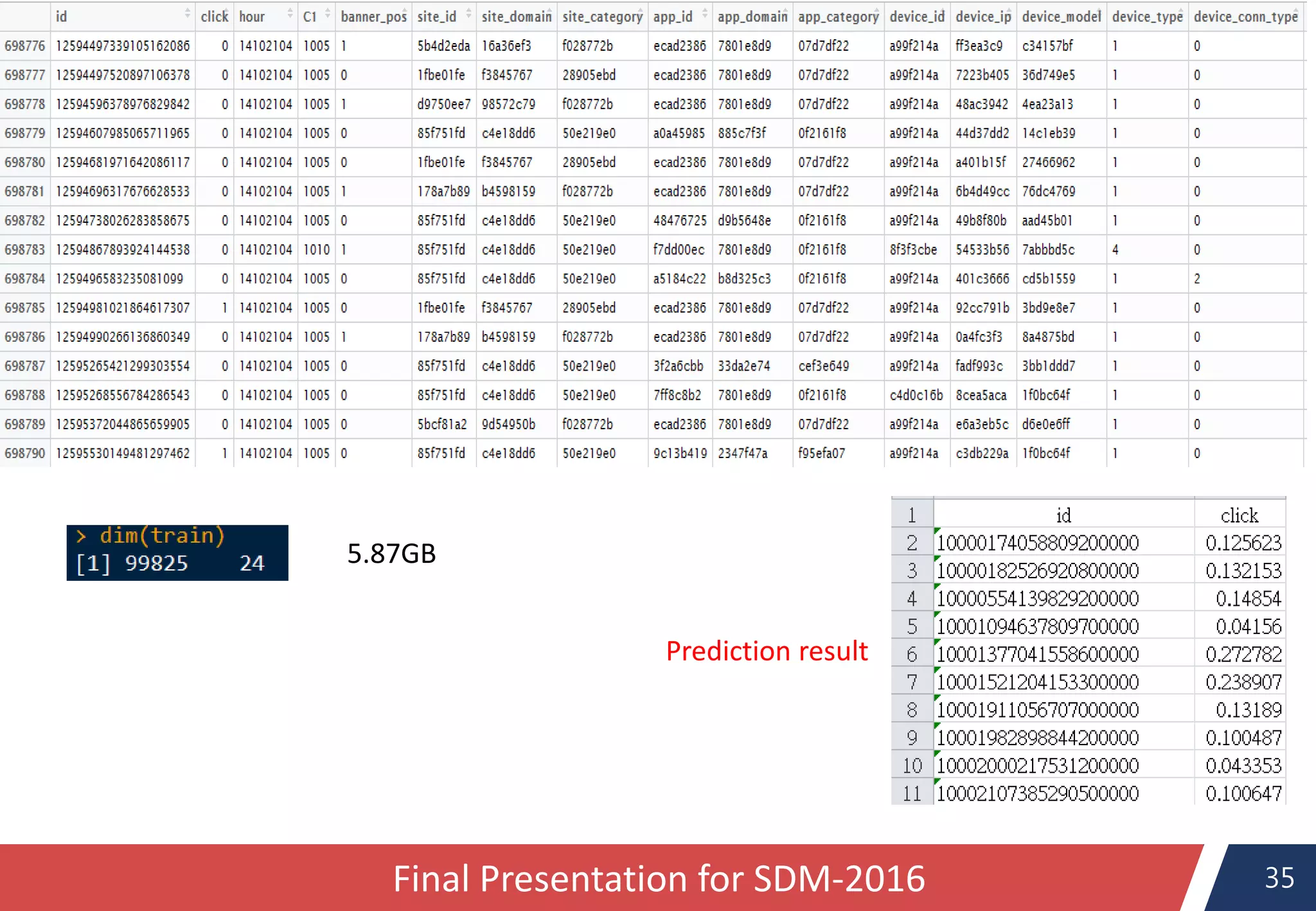Sort by the device_type column header
The width and height of the screenshot is (1316, 911).
(1148, 17)
